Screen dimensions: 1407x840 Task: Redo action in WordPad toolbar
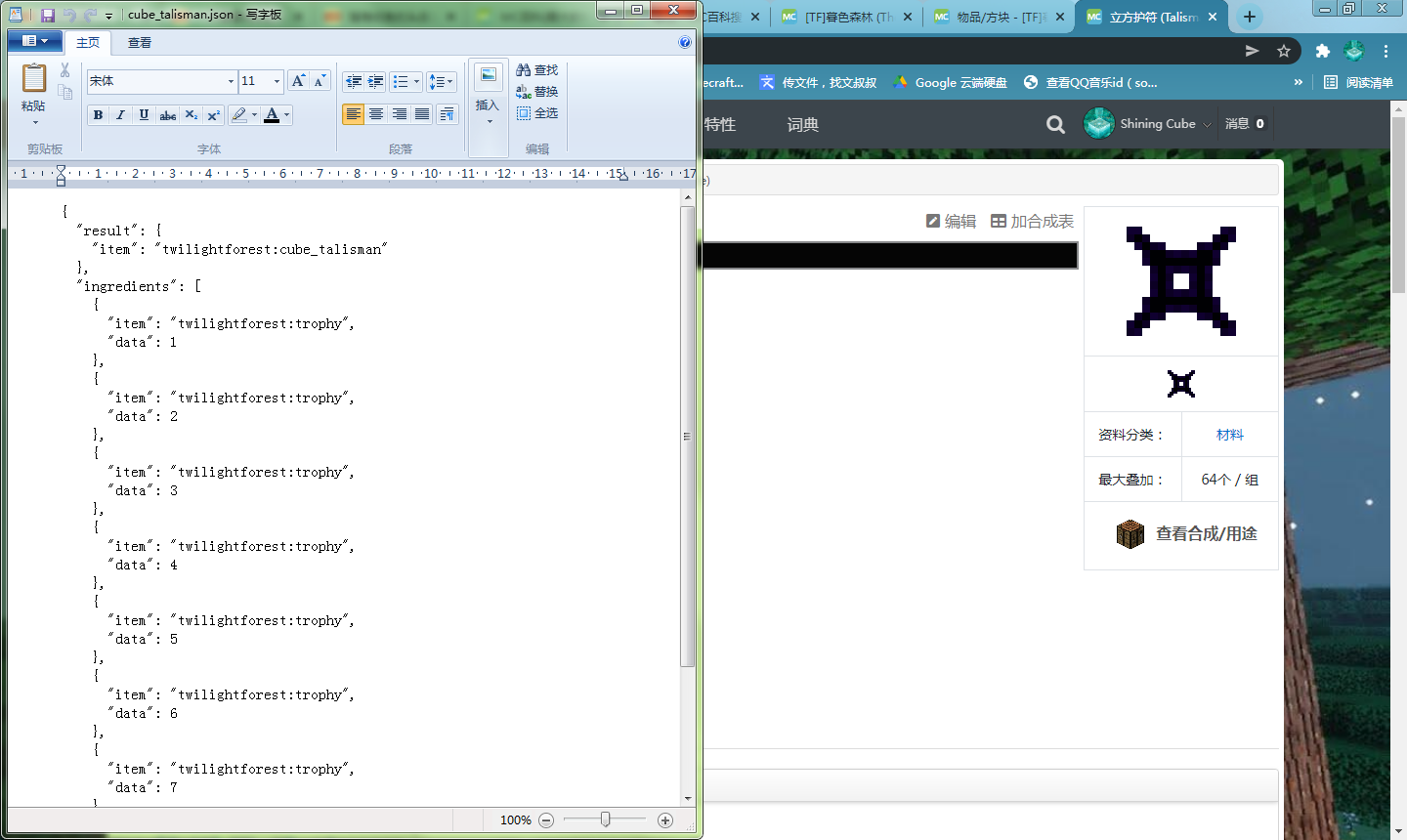[90, 15]
